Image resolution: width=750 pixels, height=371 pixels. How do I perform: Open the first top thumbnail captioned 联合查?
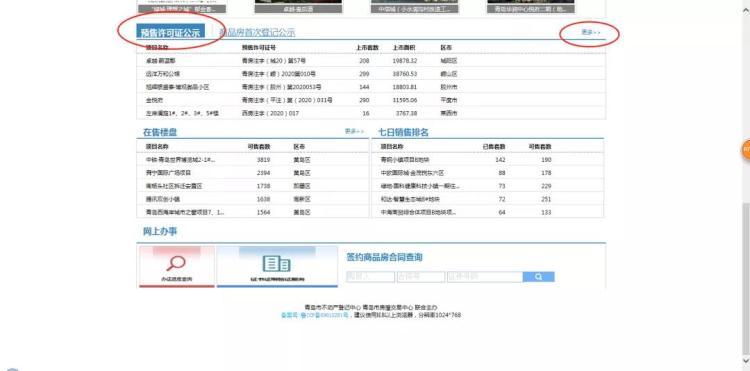182,7
